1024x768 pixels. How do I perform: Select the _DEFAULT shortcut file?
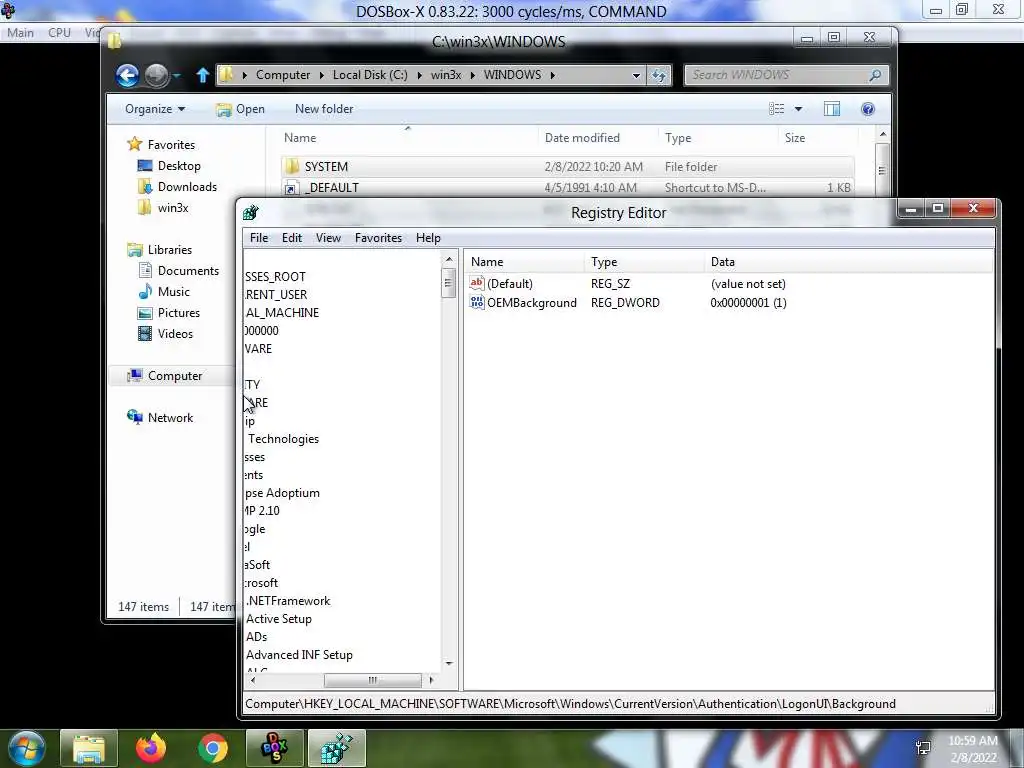coord(567,187)
